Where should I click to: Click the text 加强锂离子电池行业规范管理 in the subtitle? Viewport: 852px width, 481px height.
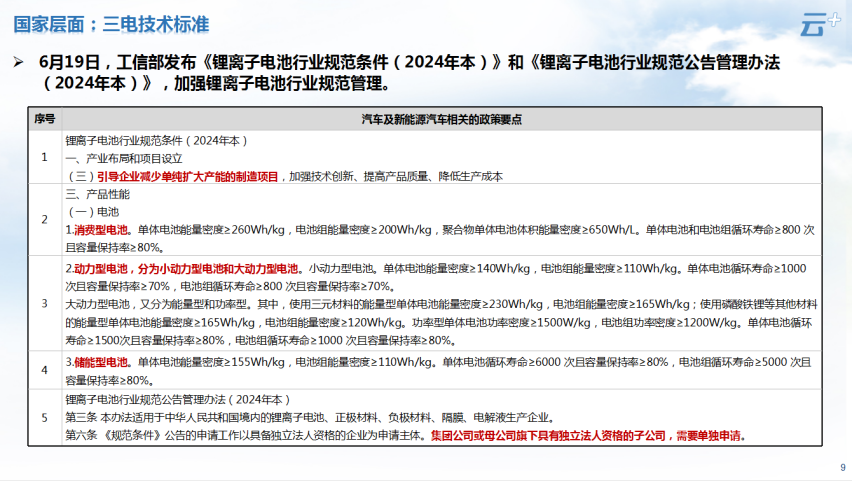coord(278,84)
